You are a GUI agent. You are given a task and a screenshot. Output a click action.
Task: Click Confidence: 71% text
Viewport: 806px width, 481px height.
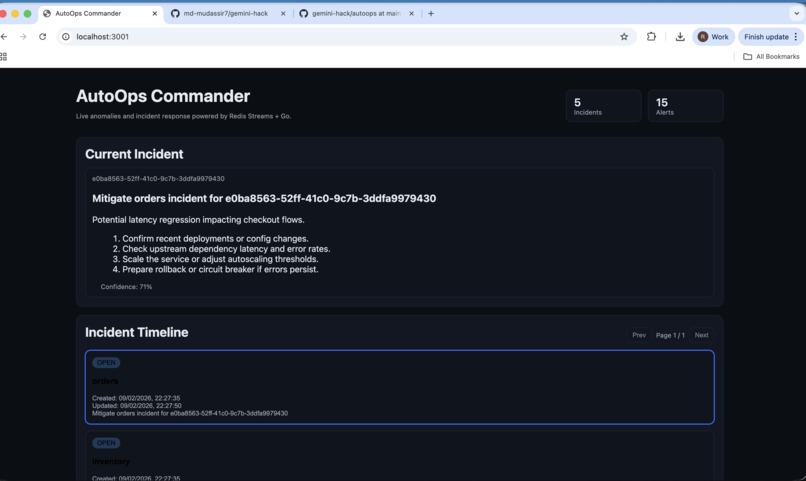(x=126, y=287)
